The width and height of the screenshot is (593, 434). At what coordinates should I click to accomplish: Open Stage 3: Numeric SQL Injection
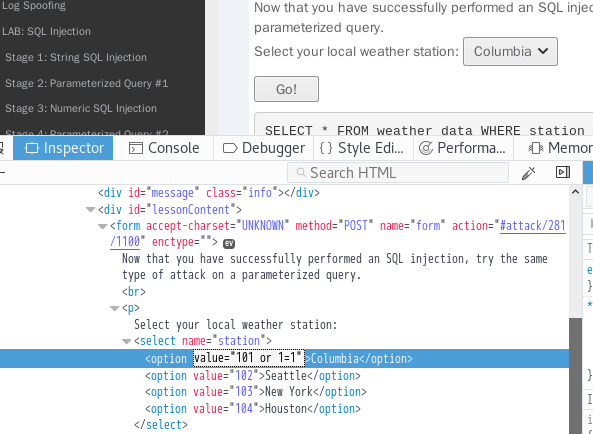[81, 108]
